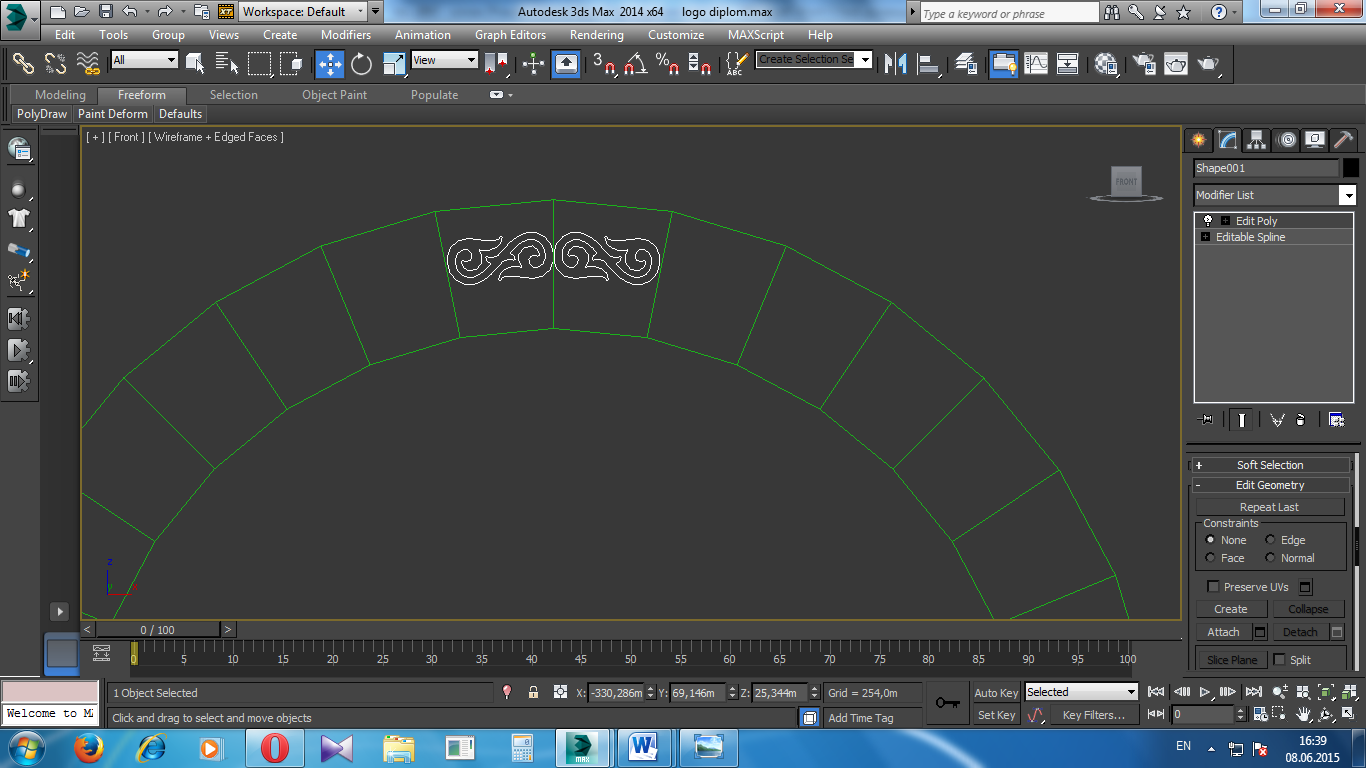Choose Rectangular Selection Region tool
Viewport: 1366px width, 768px height.
click(260, 63)
